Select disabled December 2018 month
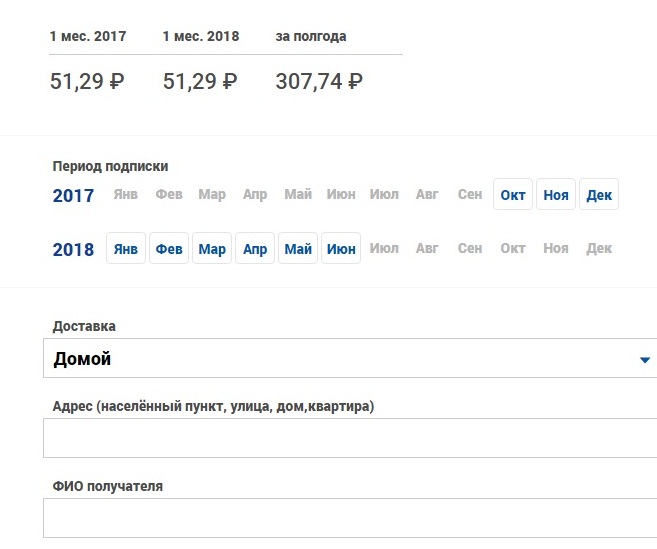 (x=599, y=248)
